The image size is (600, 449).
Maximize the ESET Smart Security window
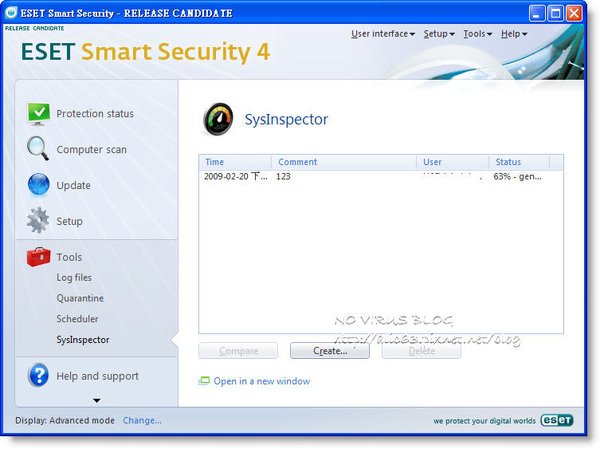[x=556, y=13]
